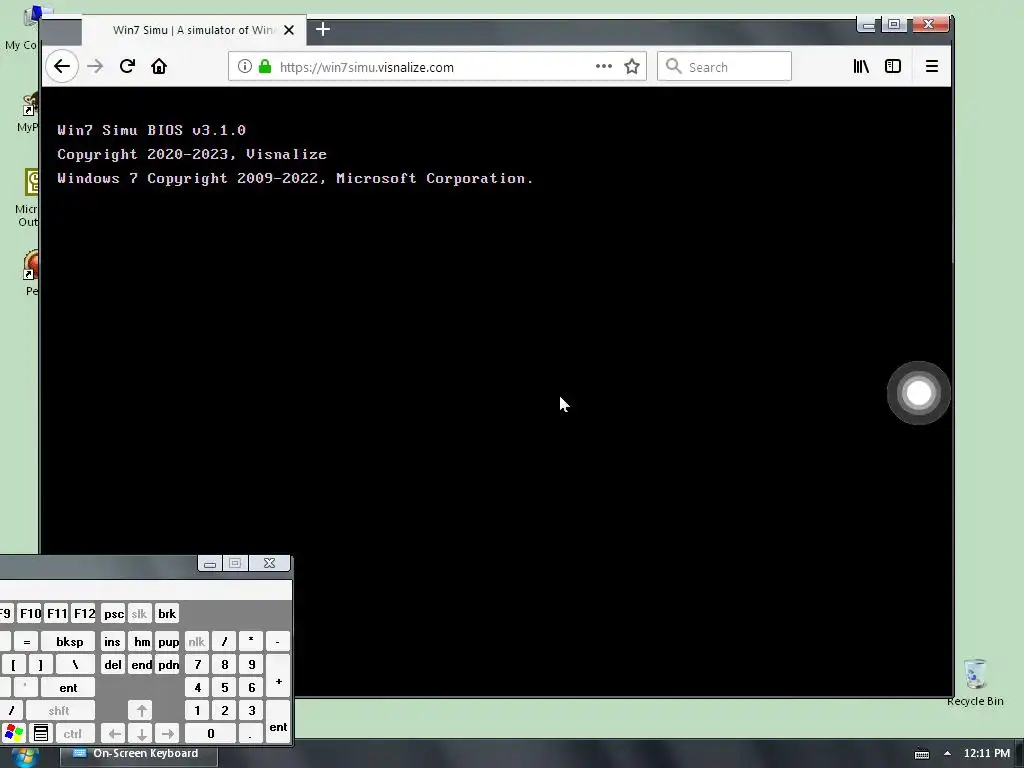This screenshot has width=1024, height=768.
Task: Click the ins key
Action: pyautogui.click(x=112, y=641)
